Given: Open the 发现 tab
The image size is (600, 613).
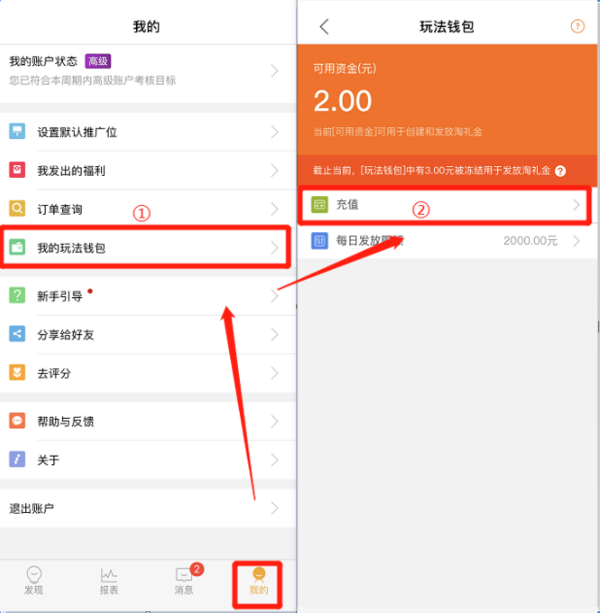Looking at the screenshot, I should tap(34, 581).
